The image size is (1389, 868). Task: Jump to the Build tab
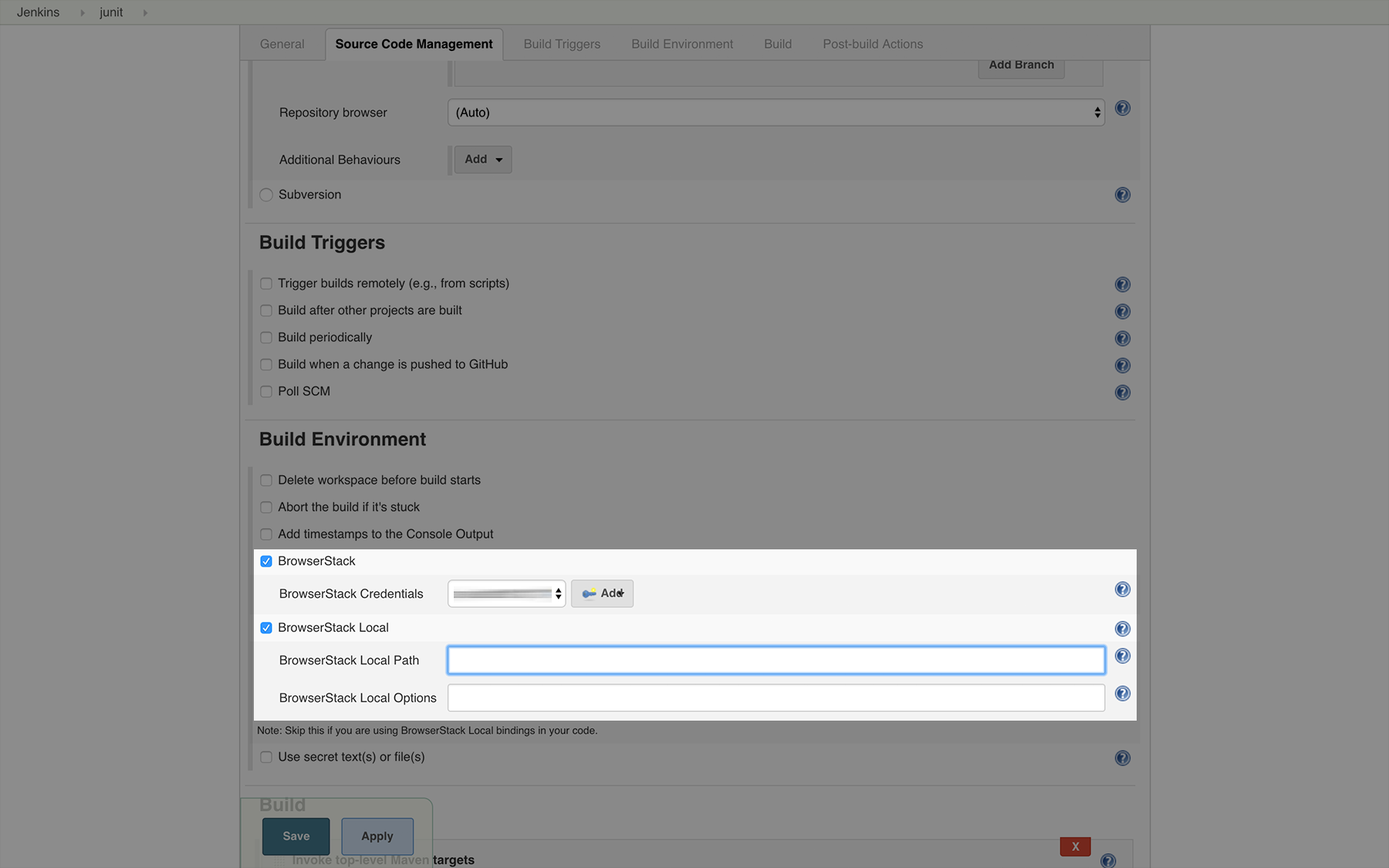[x=778, y=44]
